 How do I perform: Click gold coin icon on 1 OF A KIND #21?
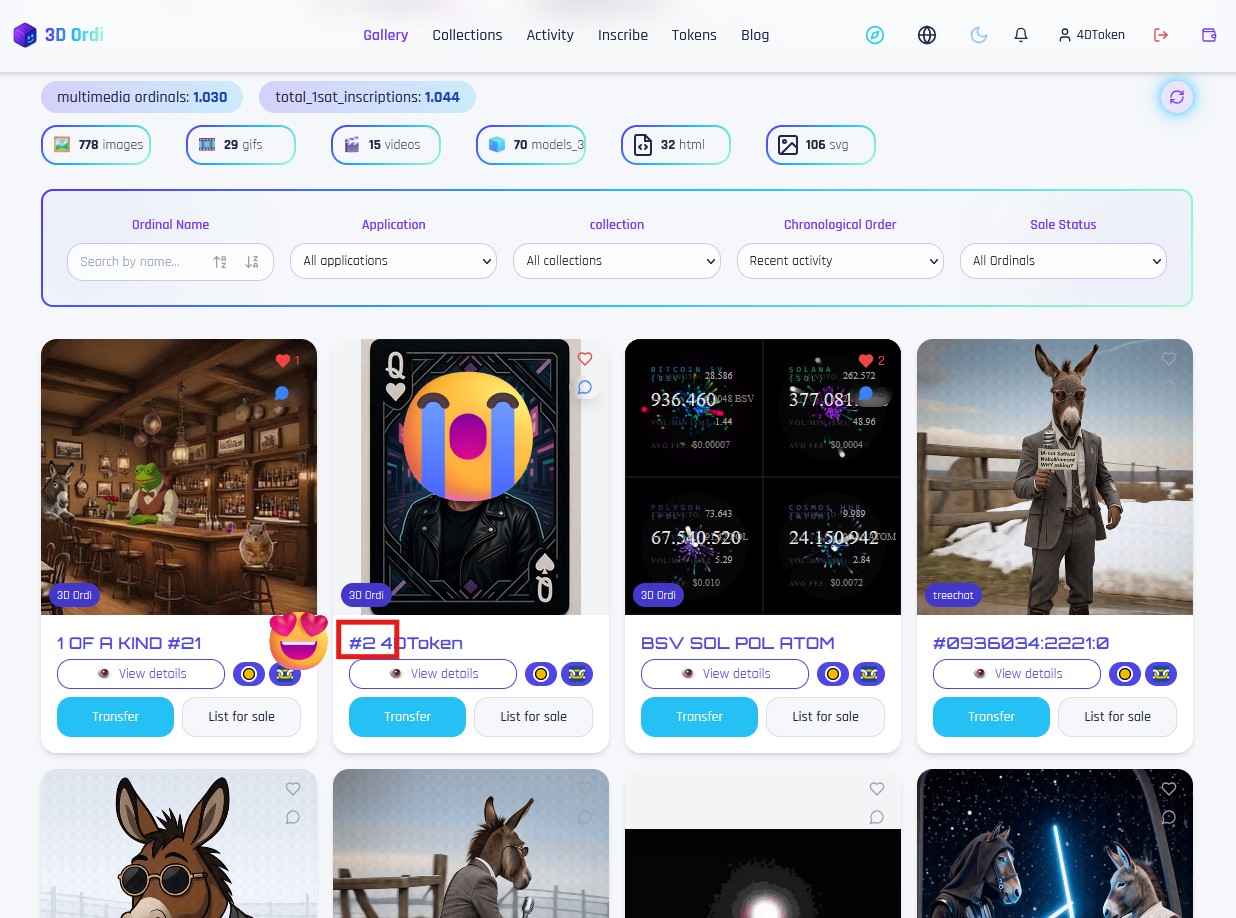coord(249,674)
